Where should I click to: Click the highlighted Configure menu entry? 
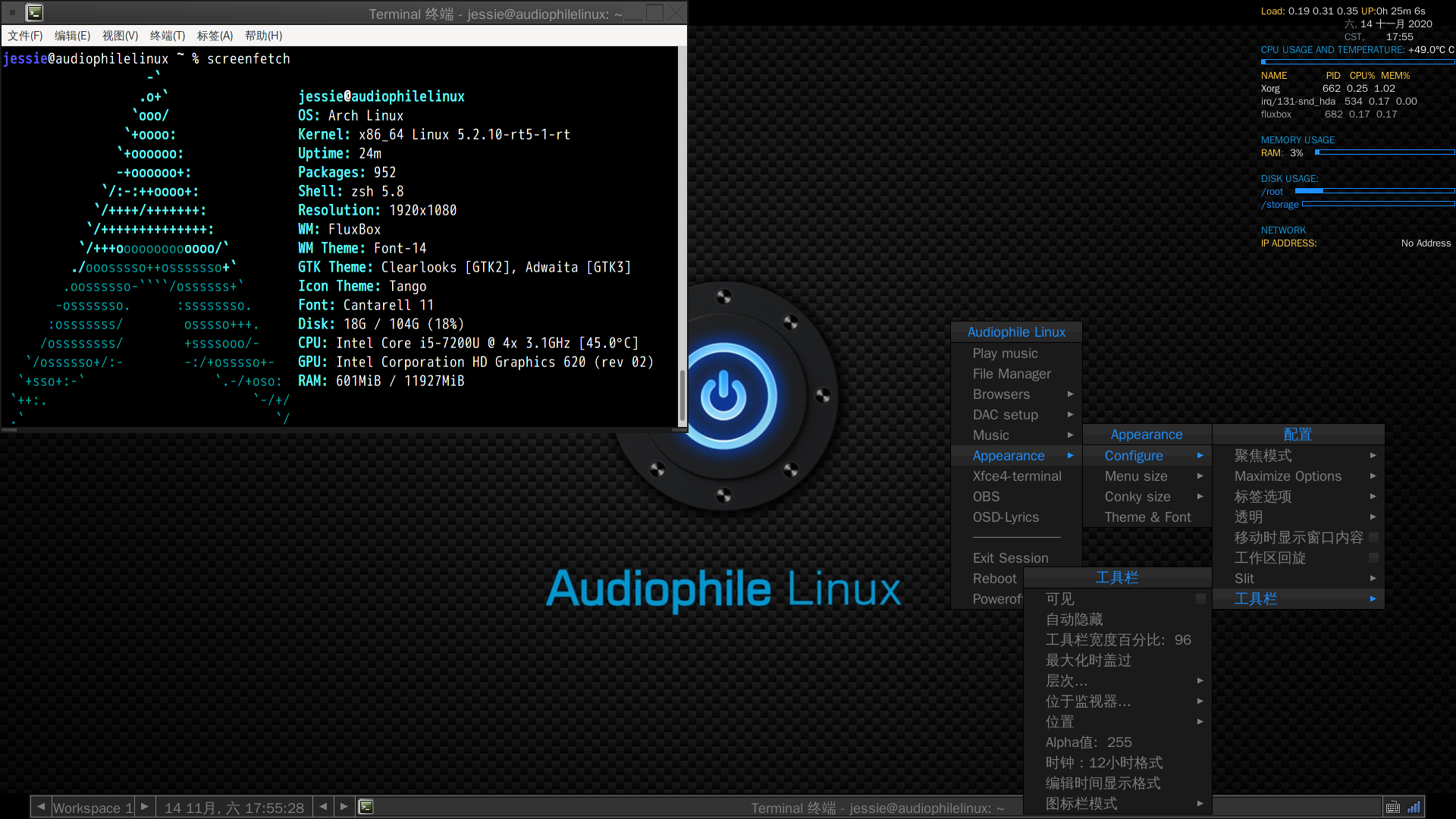(1147, 456)
